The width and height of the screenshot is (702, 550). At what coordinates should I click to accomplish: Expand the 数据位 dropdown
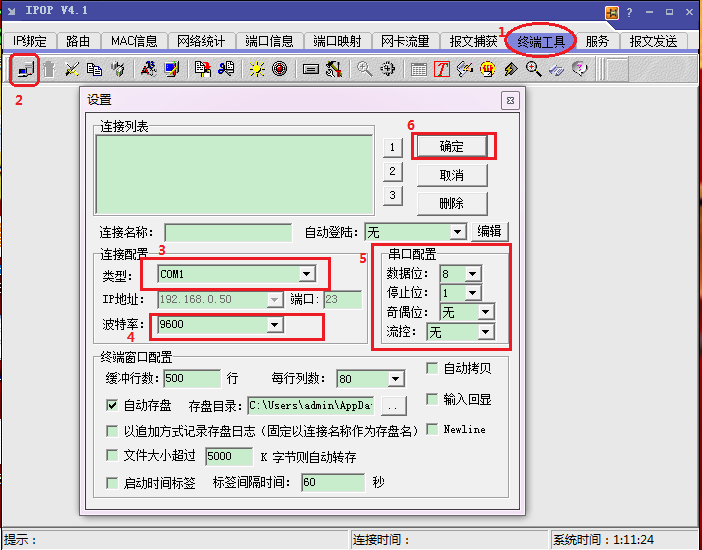[x=472, y=273]
